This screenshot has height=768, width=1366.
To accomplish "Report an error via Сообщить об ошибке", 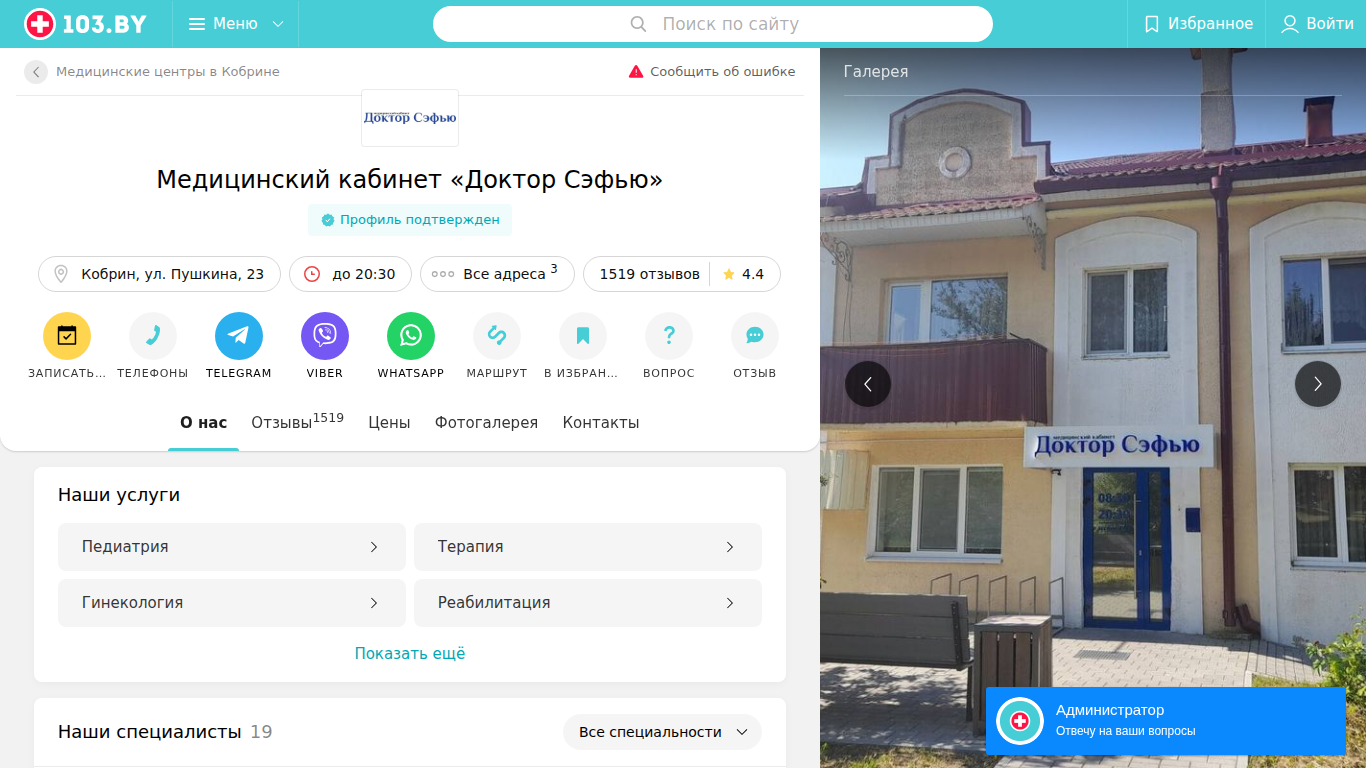I will pos(712,72).
